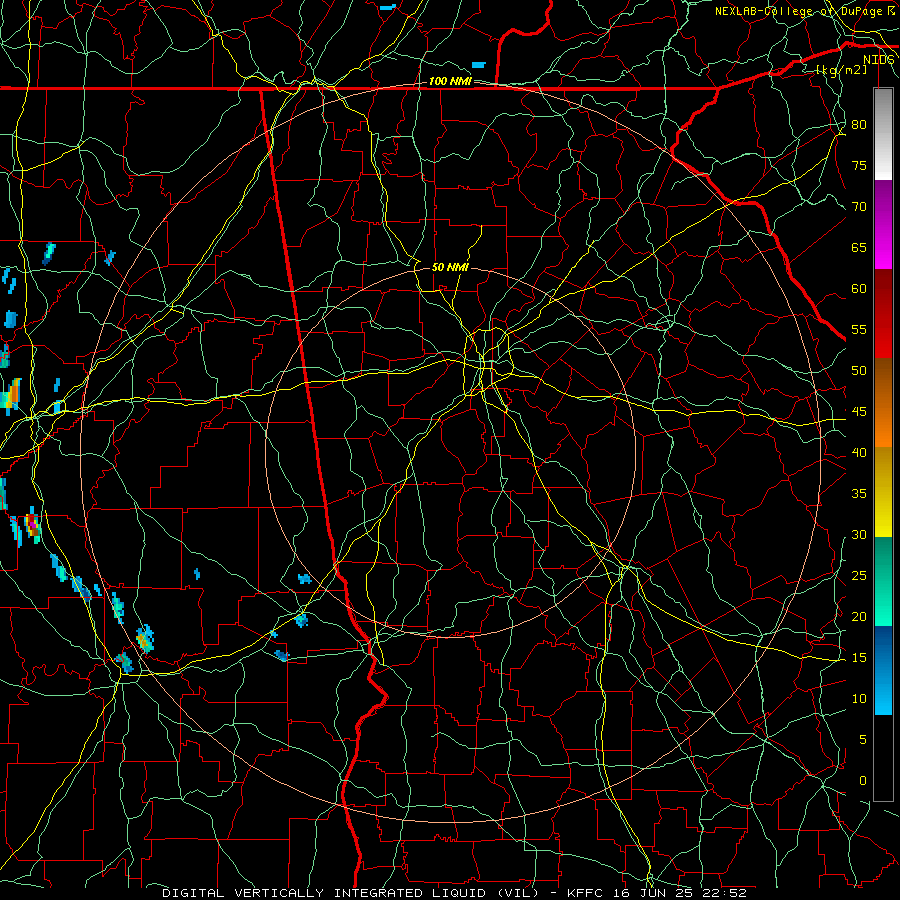Select the 45 value on the VIL scale
Screen dimensions: 900x900
click(859, 412)
